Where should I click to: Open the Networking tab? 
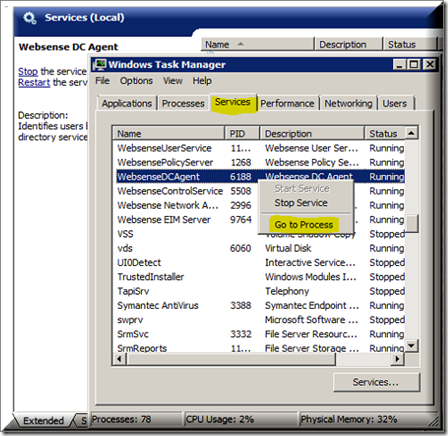click(348, 104)
